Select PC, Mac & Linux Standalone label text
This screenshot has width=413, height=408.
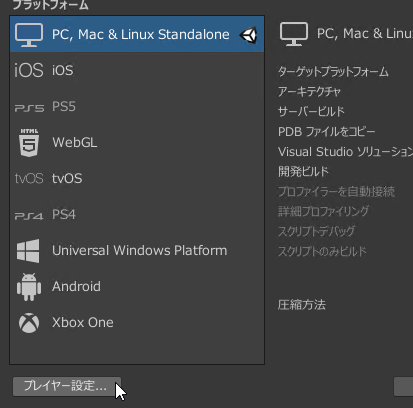[141, 34]
